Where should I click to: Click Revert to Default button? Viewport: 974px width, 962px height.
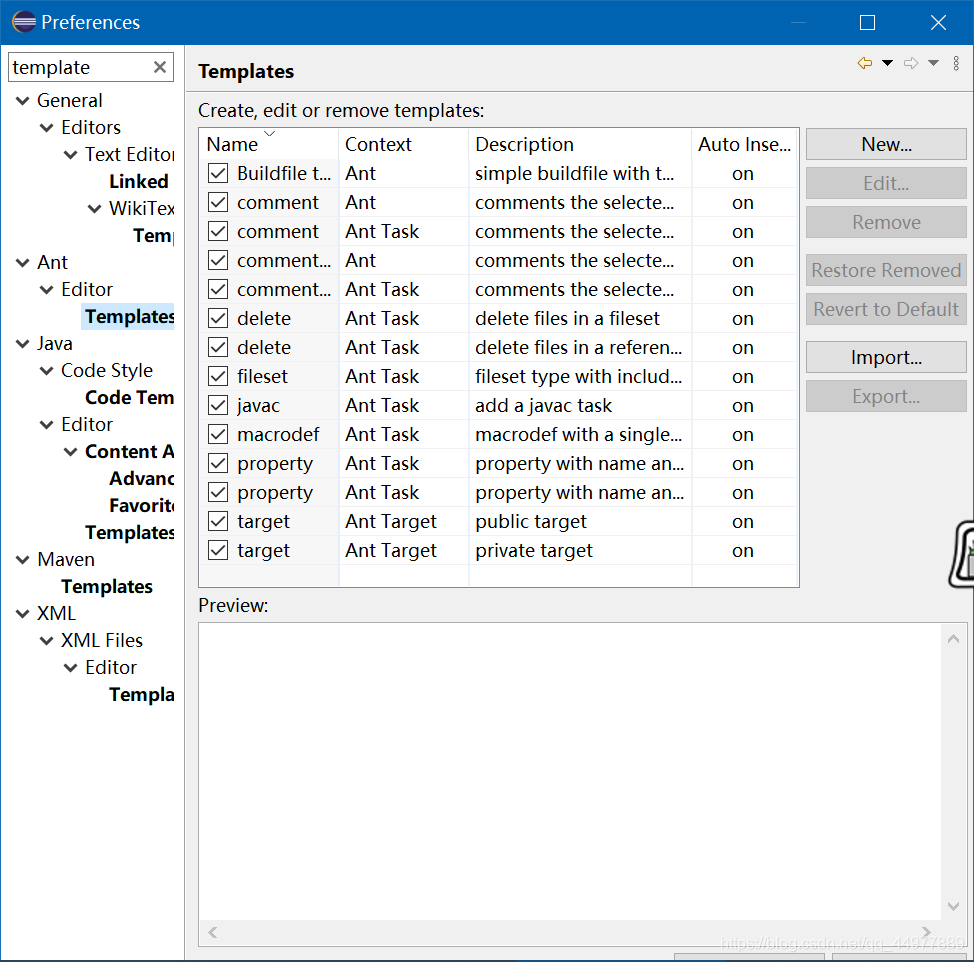click(x=886, y=309)
